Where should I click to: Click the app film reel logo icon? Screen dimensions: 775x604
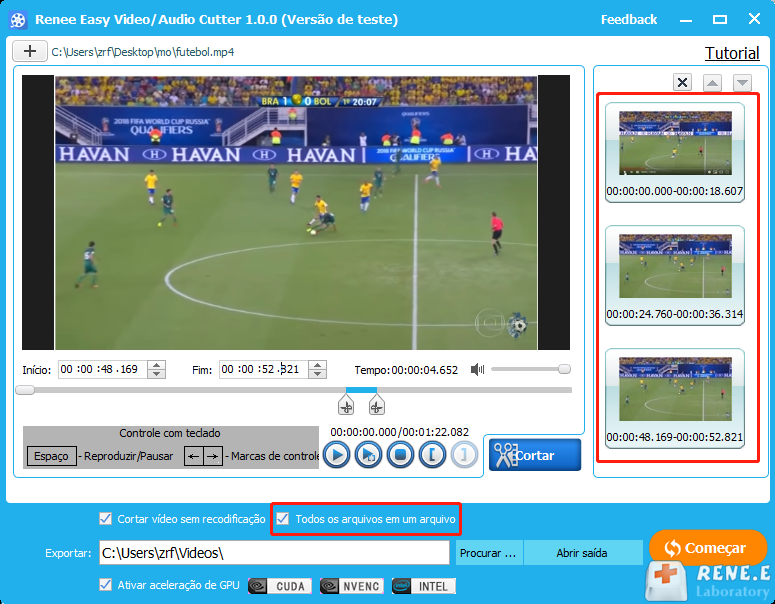tap(18, 20)
